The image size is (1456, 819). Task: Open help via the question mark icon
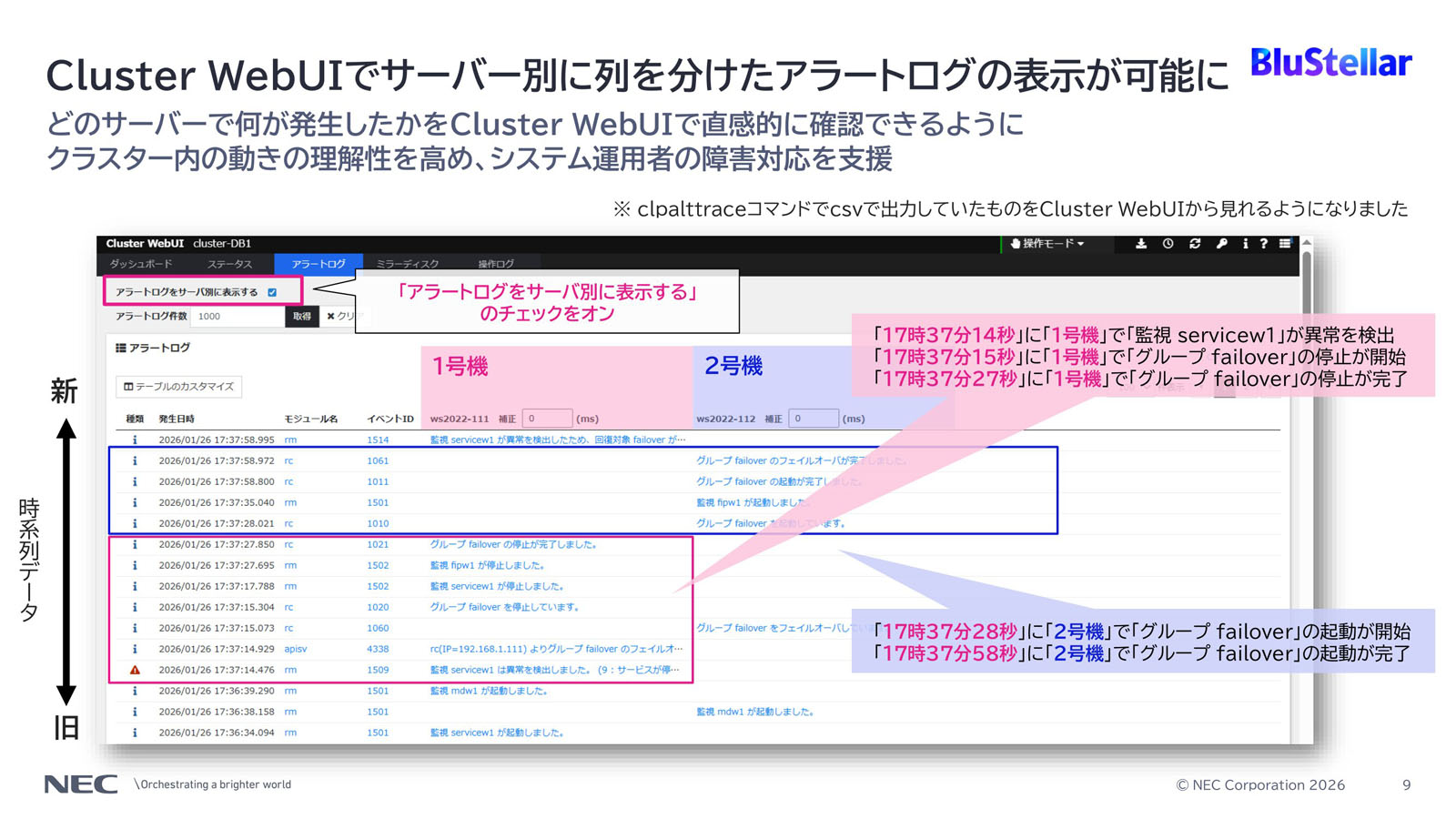click(x=1263, y=244)
